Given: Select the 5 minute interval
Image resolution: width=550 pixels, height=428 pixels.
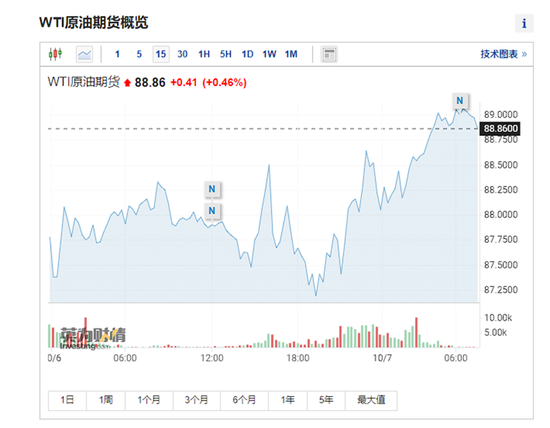Looking at the screenshot, I should (139, 54).
